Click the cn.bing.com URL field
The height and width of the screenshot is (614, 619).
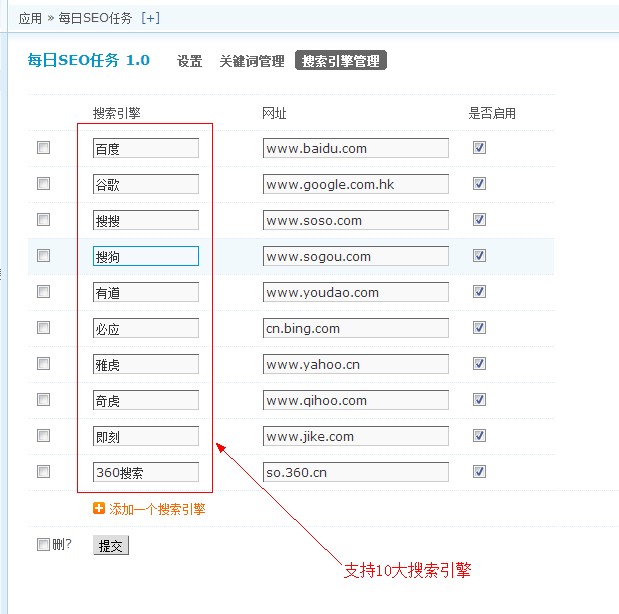click(356, 328)
